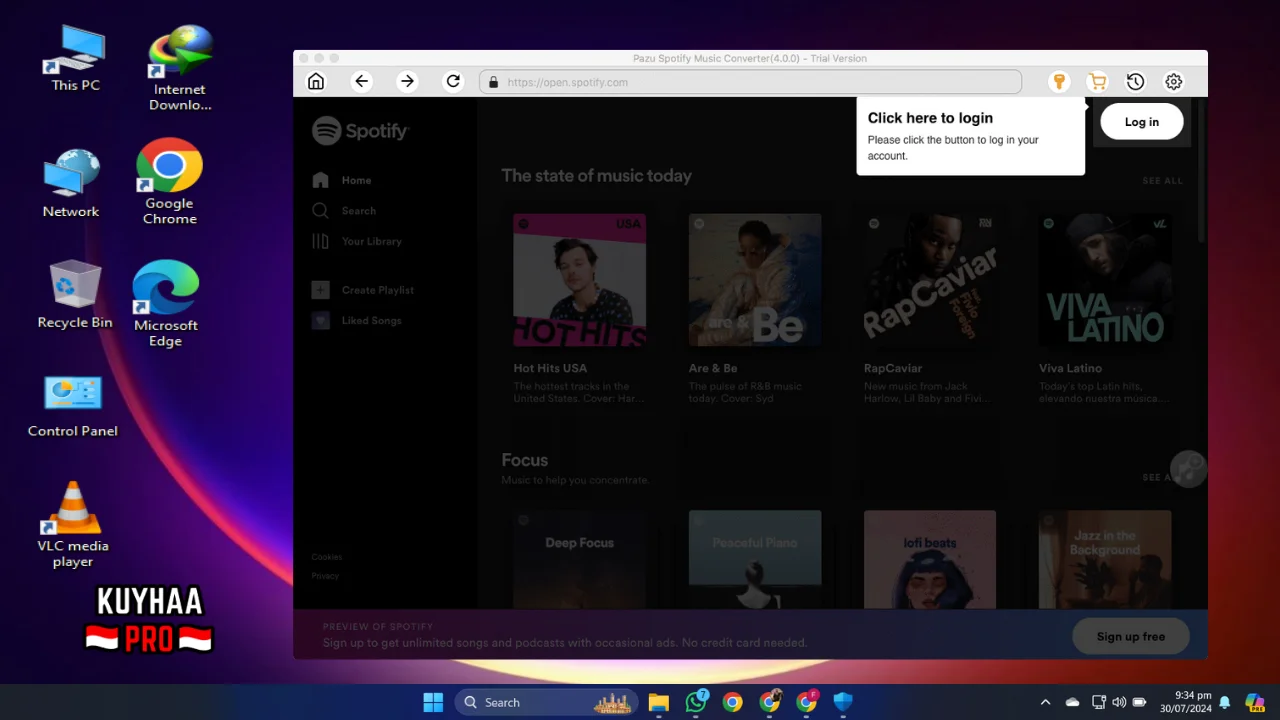Launch Google Chrome desktop shortcut
Image resolution: width=1280 pixels, height=720 pixels.
click(170, 181)
